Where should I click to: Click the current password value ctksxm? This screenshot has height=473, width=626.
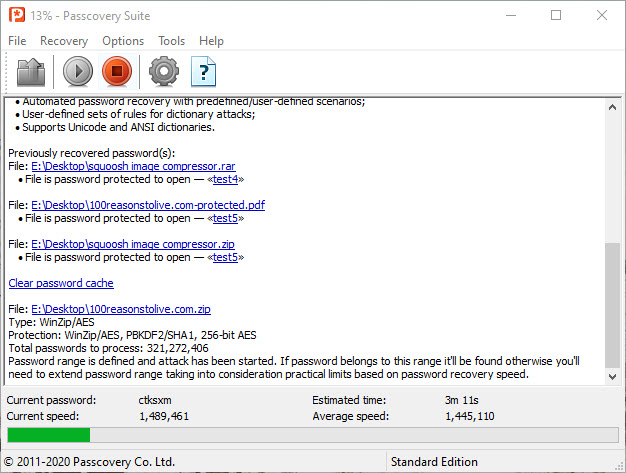pyautogui.click(x=155, y=400)
